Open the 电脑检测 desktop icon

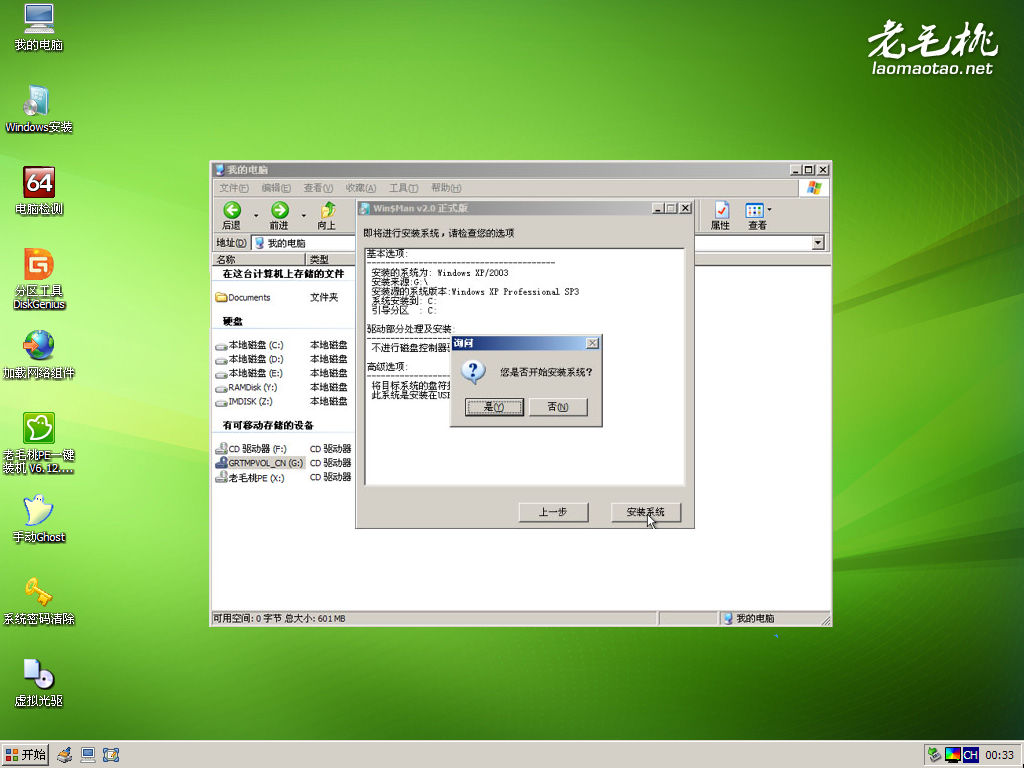[x=39, y=191]
